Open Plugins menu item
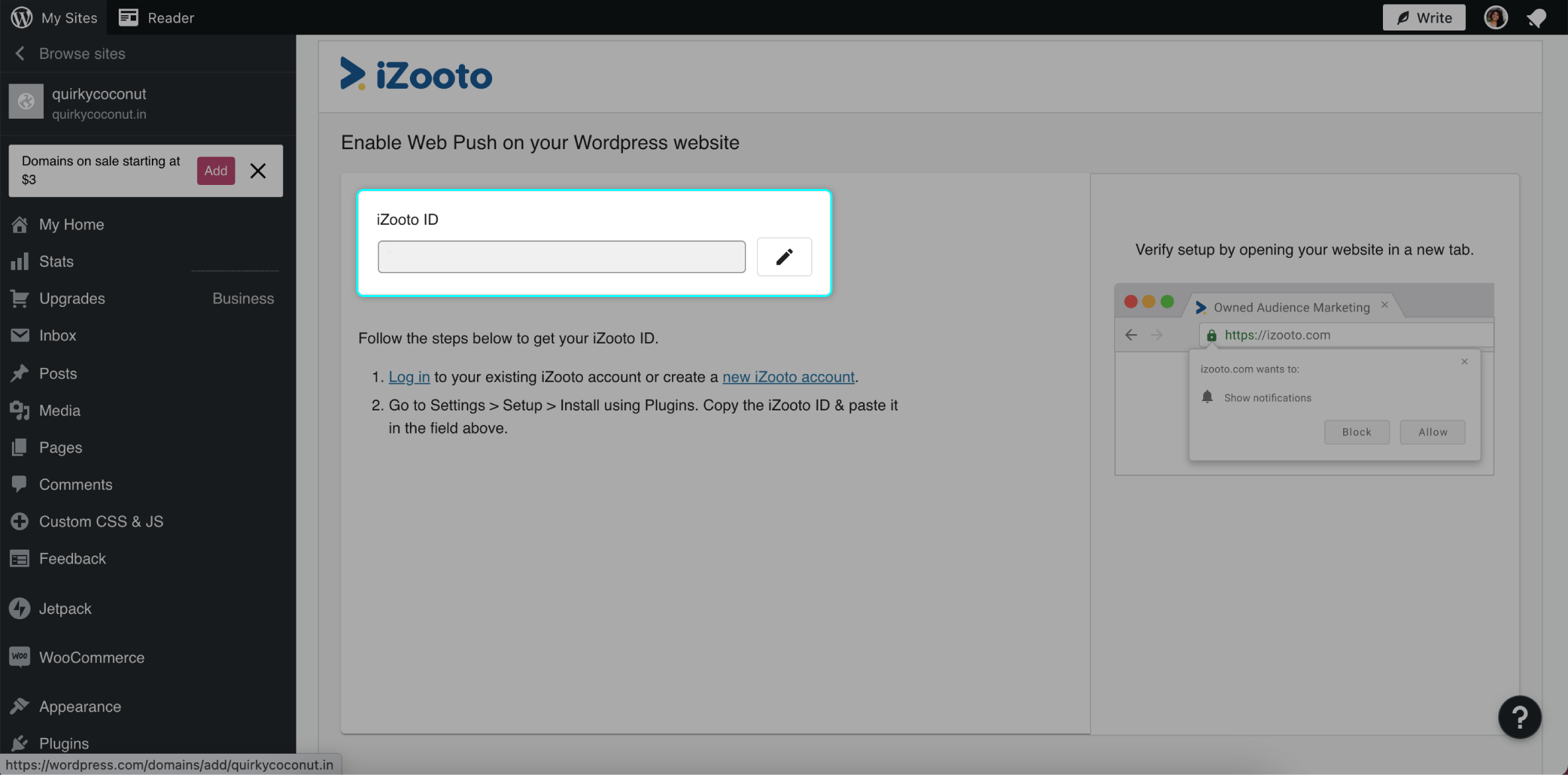The width and height of the screenshot is (1568, 775). click(64, 744)
